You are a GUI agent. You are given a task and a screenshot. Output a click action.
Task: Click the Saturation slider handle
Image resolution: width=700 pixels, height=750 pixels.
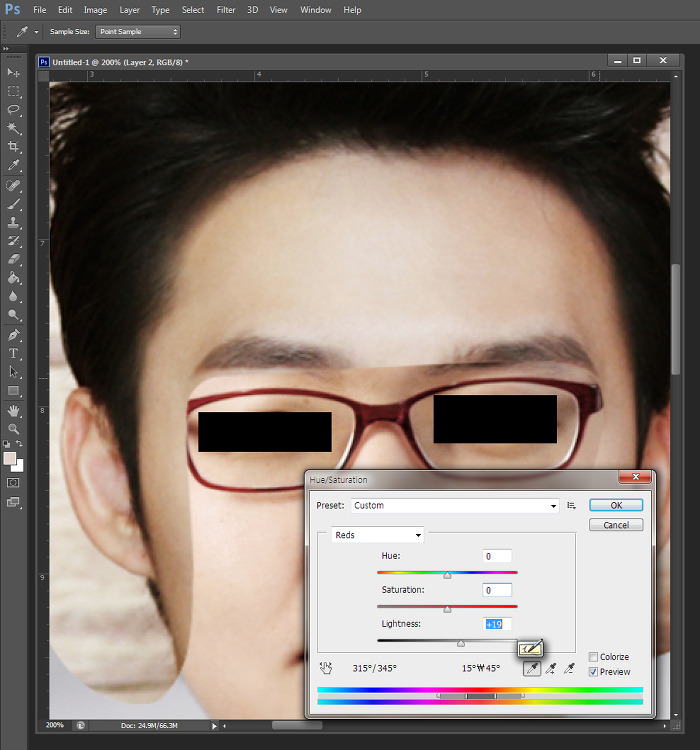(447, 609)
